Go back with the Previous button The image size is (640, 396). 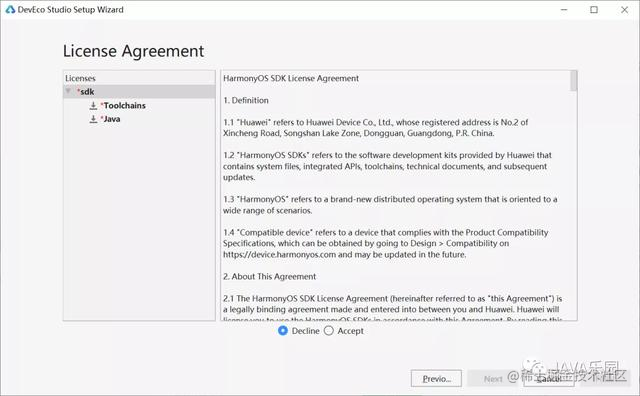tap(436, 378)
